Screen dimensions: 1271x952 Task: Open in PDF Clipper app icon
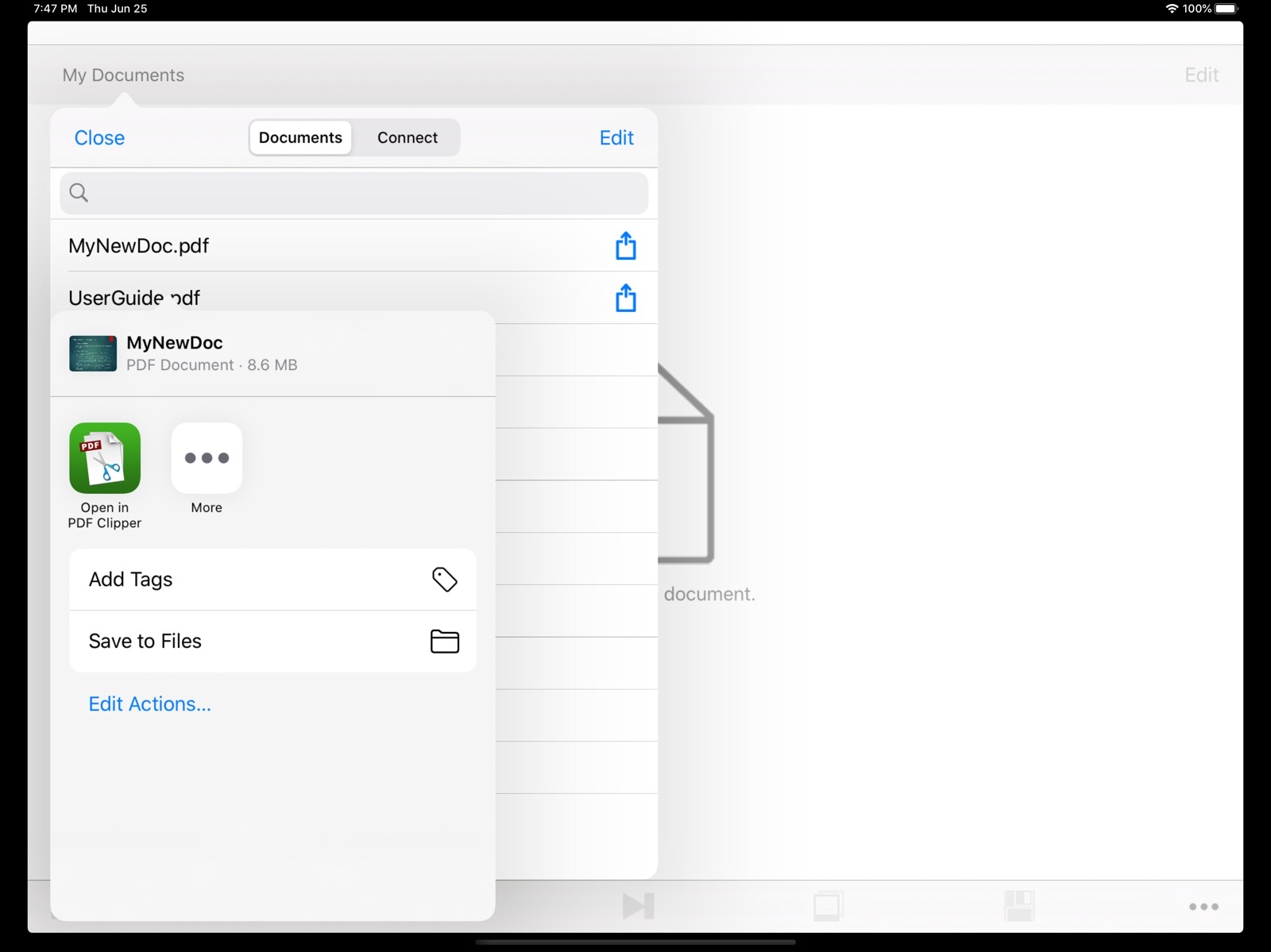pos(105,458)
